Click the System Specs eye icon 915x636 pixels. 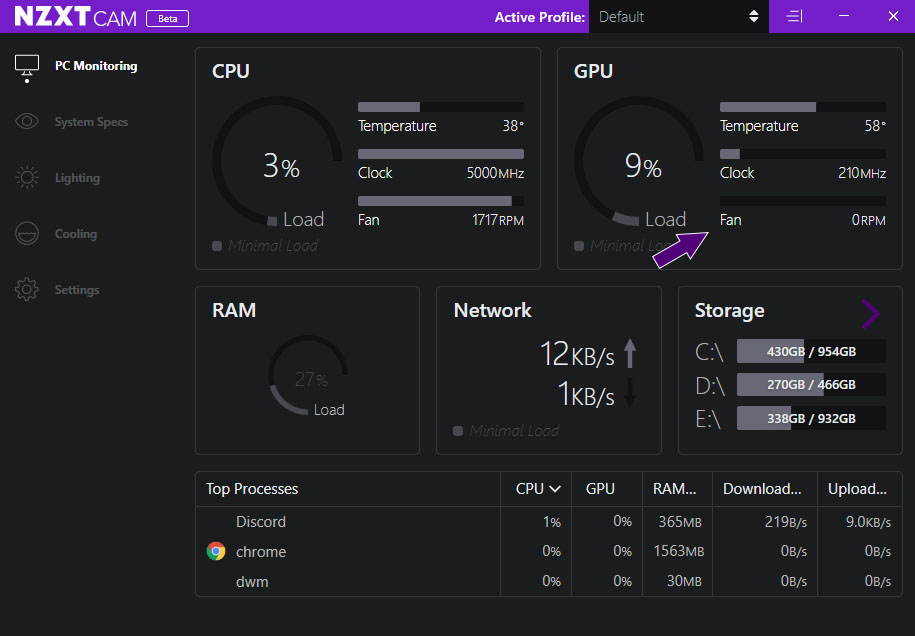pyautogui.click(x=27, y=122)
